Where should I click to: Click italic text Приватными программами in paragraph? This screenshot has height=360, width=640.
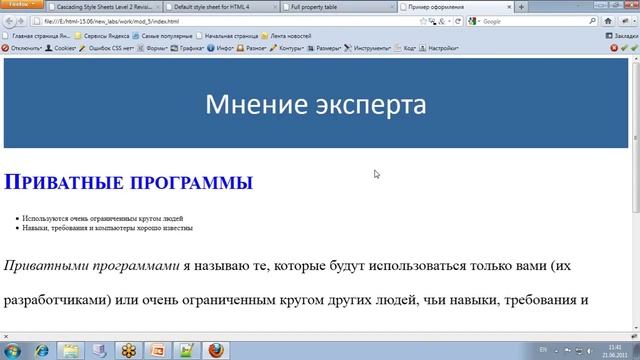tap(91, 266)
